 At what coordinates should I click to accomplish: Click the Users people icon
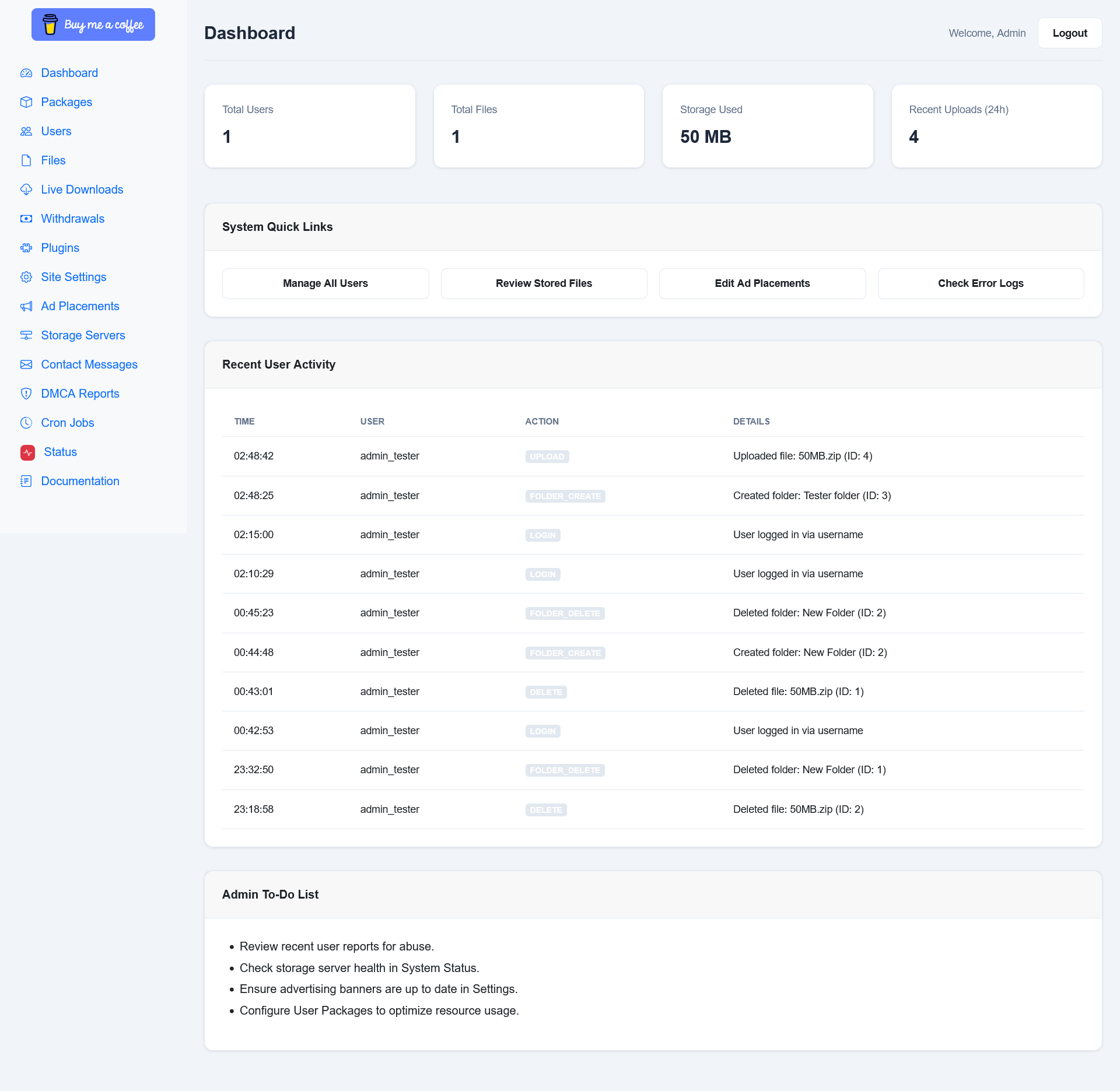(x=26, y=131)
